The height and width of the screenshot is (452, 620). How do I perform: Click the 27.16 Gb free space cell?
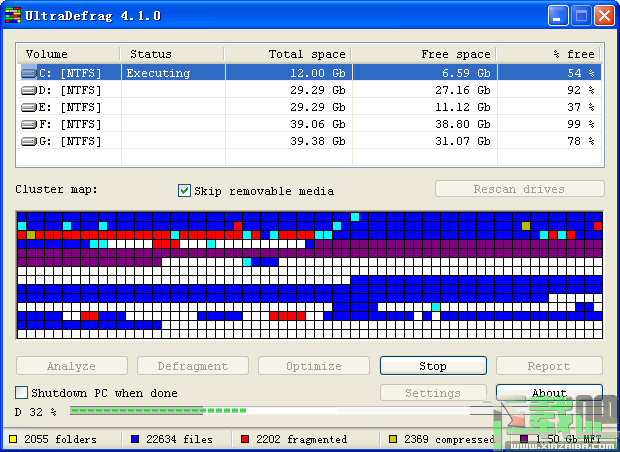tap(425, 91)
